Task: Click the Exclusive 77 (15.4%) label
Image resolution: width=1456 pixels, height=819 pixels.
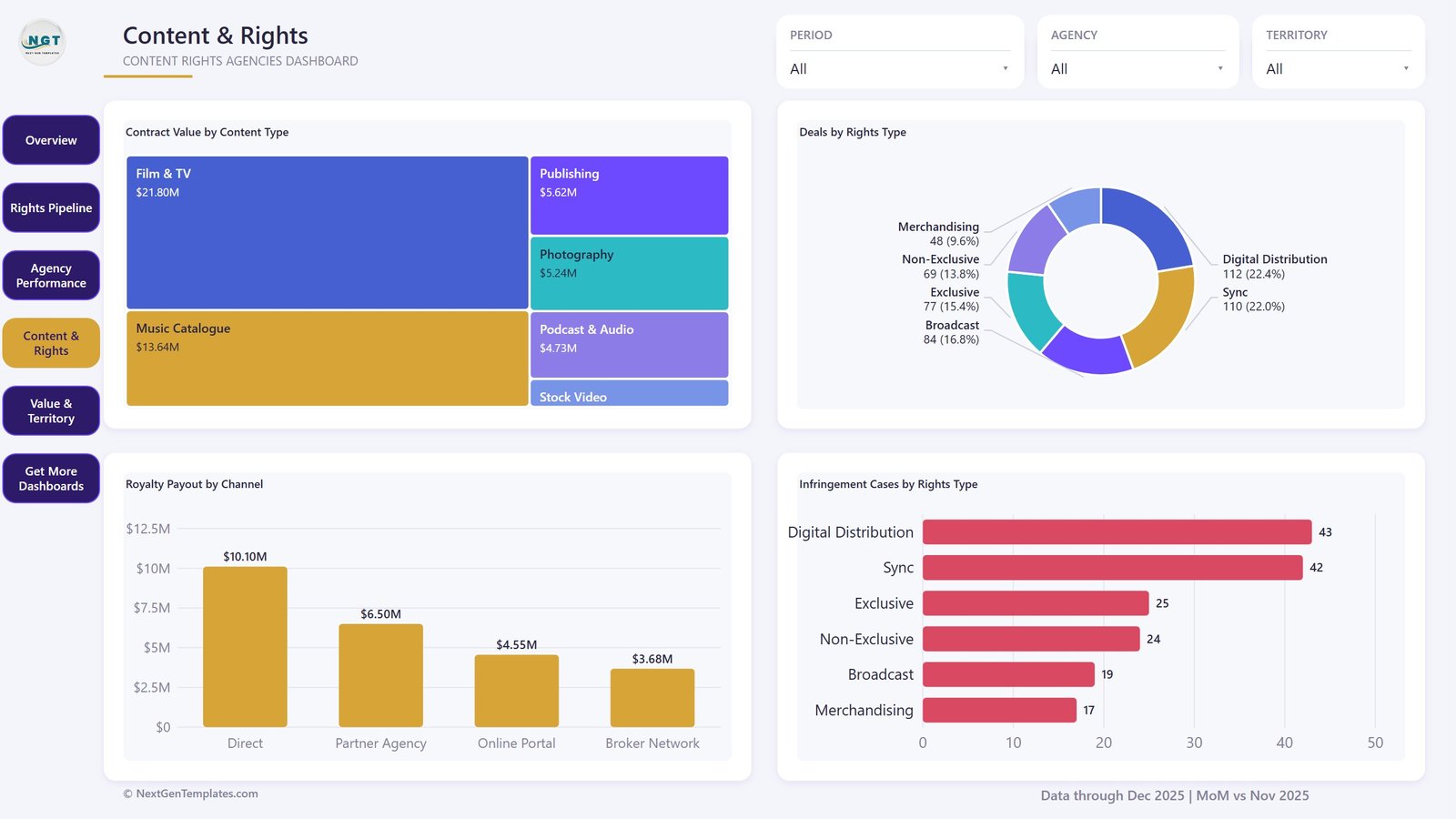Action: point(951,299)
